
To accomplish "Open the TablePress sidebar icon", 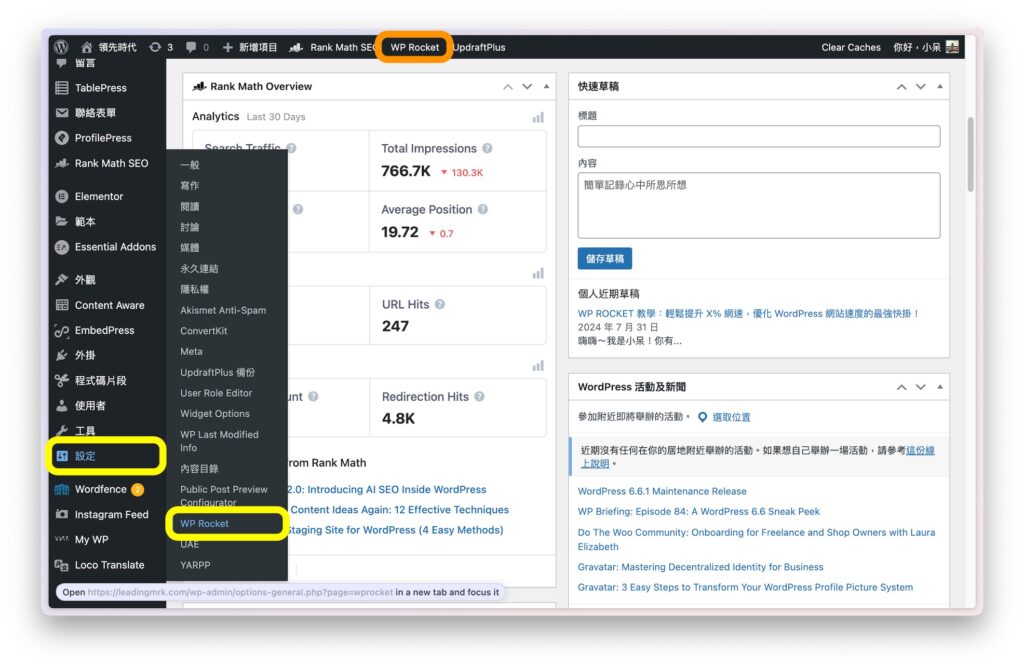I will tap(62, 88).
